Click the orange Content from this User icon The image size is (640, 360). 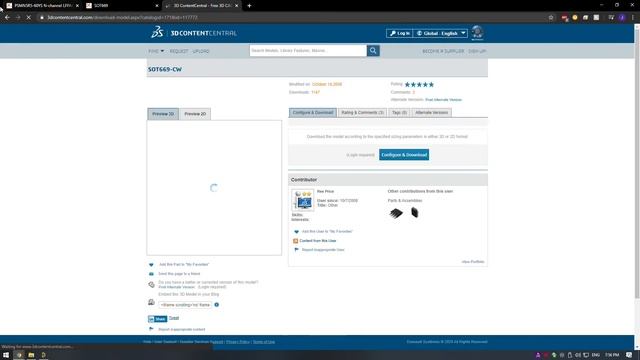(296, 241)
